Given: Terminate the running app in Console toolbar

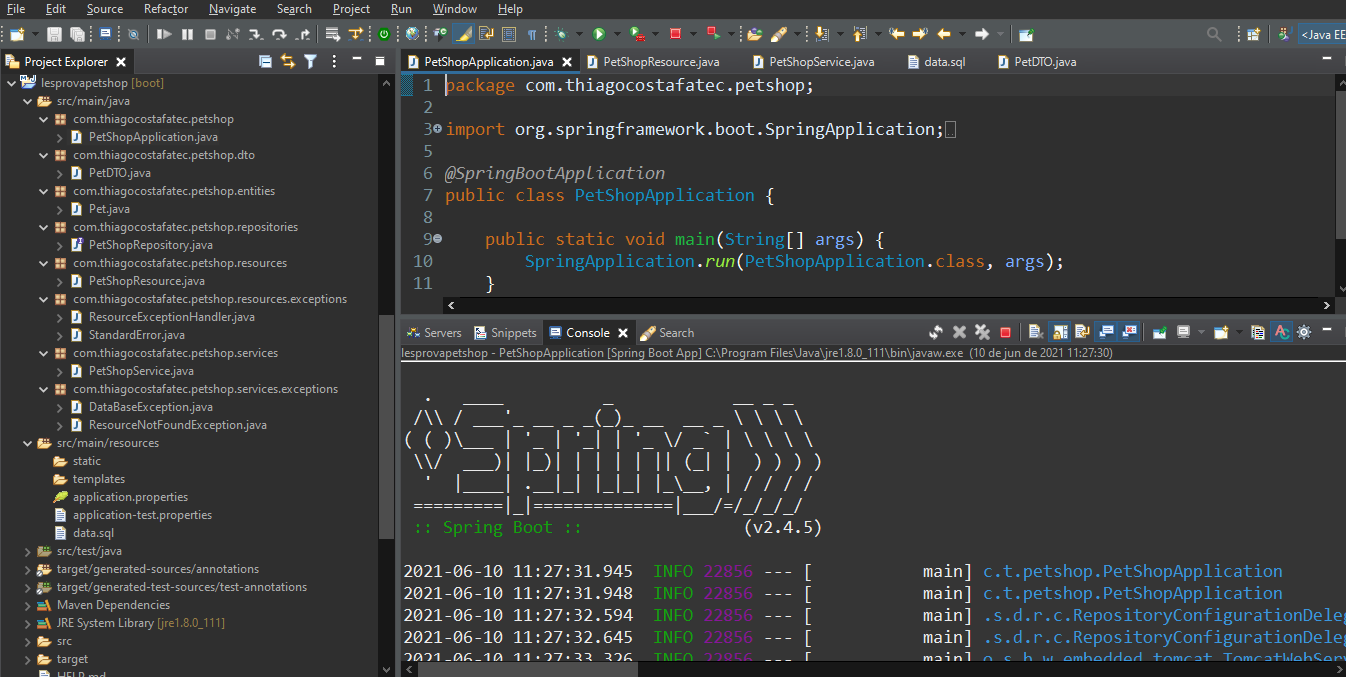Looking at the screenshot, I should pyautogui.click(x=1005, y=333).
